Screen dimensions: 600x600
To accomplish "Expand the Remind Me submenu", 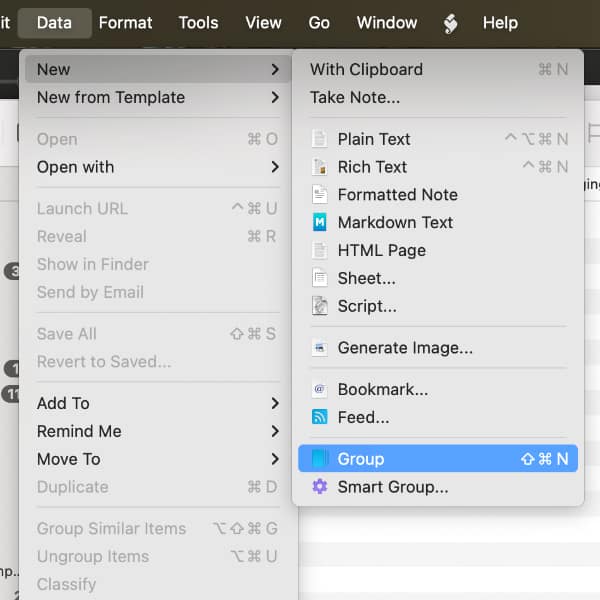I will 274,431.
